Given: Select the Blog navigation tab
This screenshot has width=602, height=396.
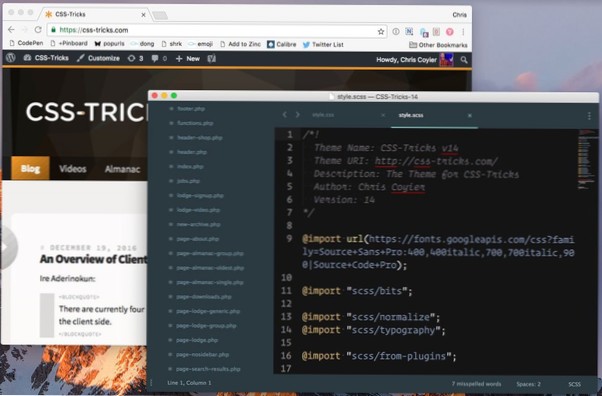Looking at the screenshot, I should click(30, 168).
